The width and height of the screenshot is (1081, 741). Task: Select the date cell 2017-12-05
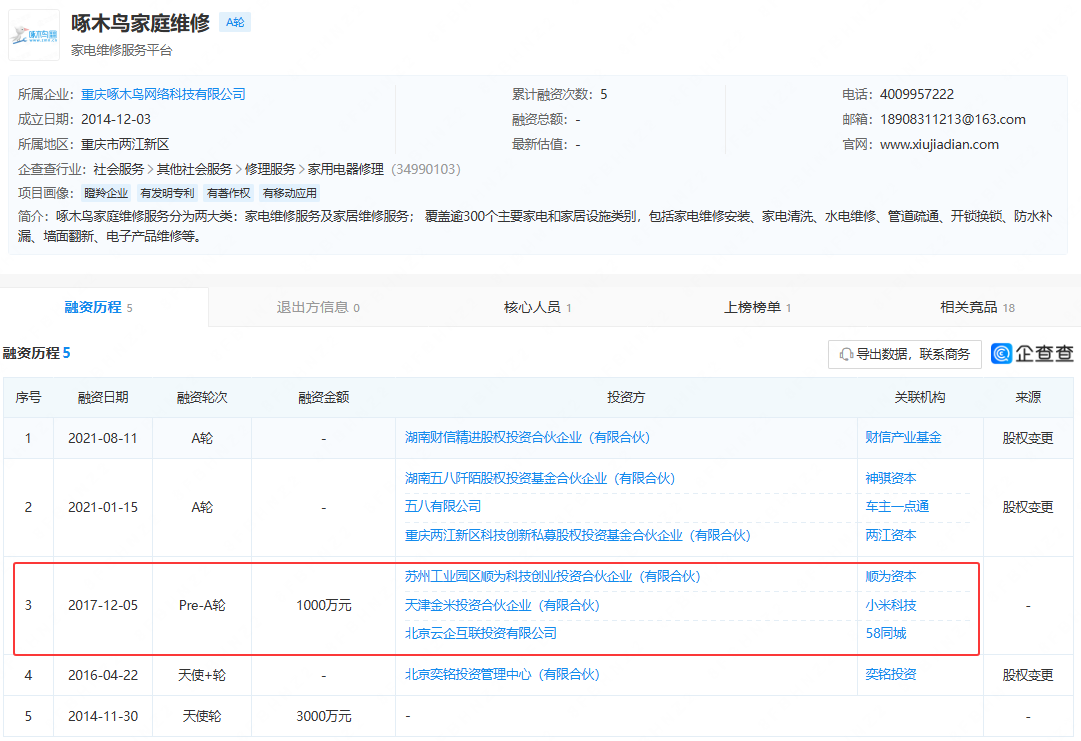(103, 605)
